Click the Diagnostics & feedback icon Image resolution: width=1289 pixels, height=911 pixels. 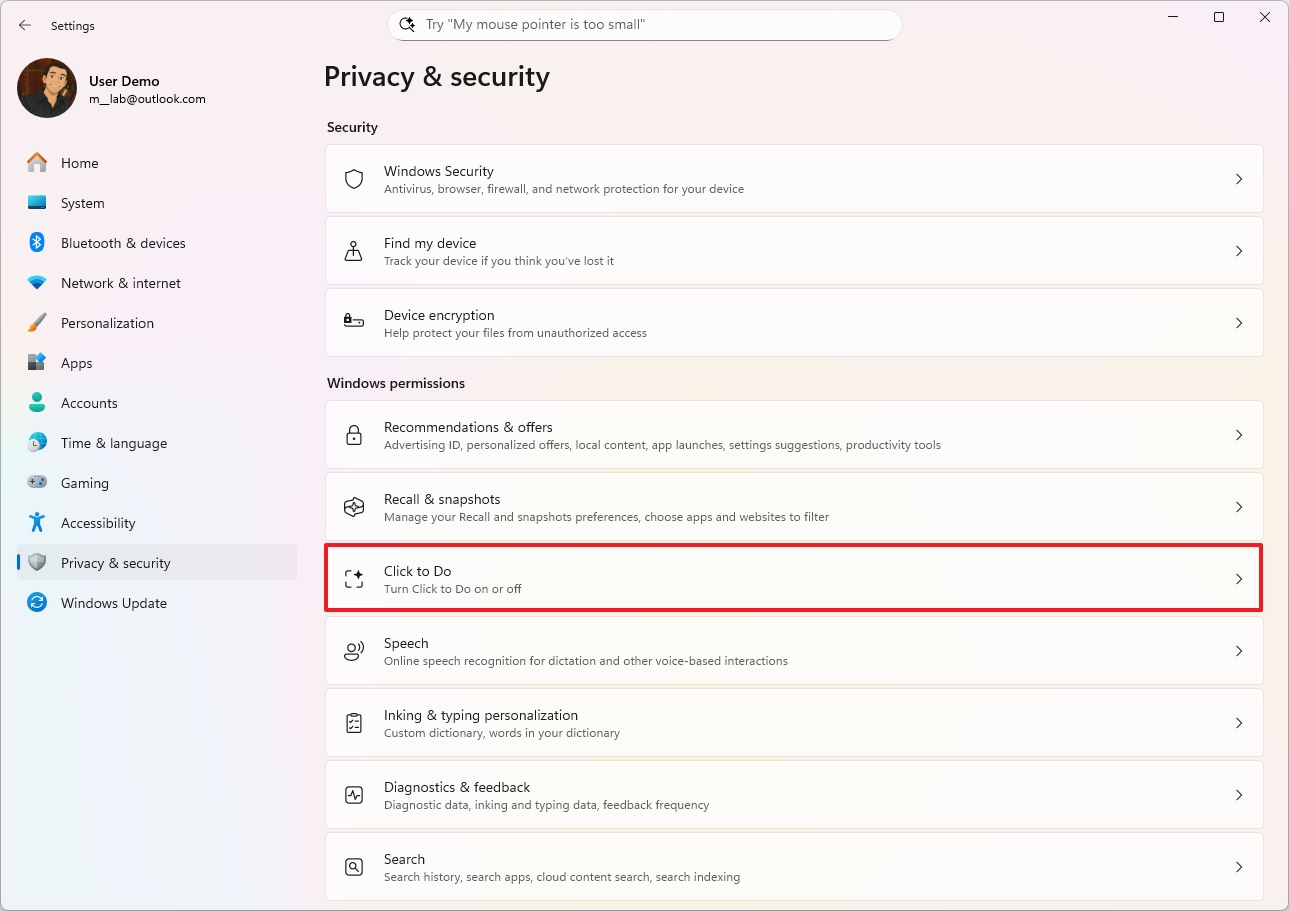(x=353, y=794)
